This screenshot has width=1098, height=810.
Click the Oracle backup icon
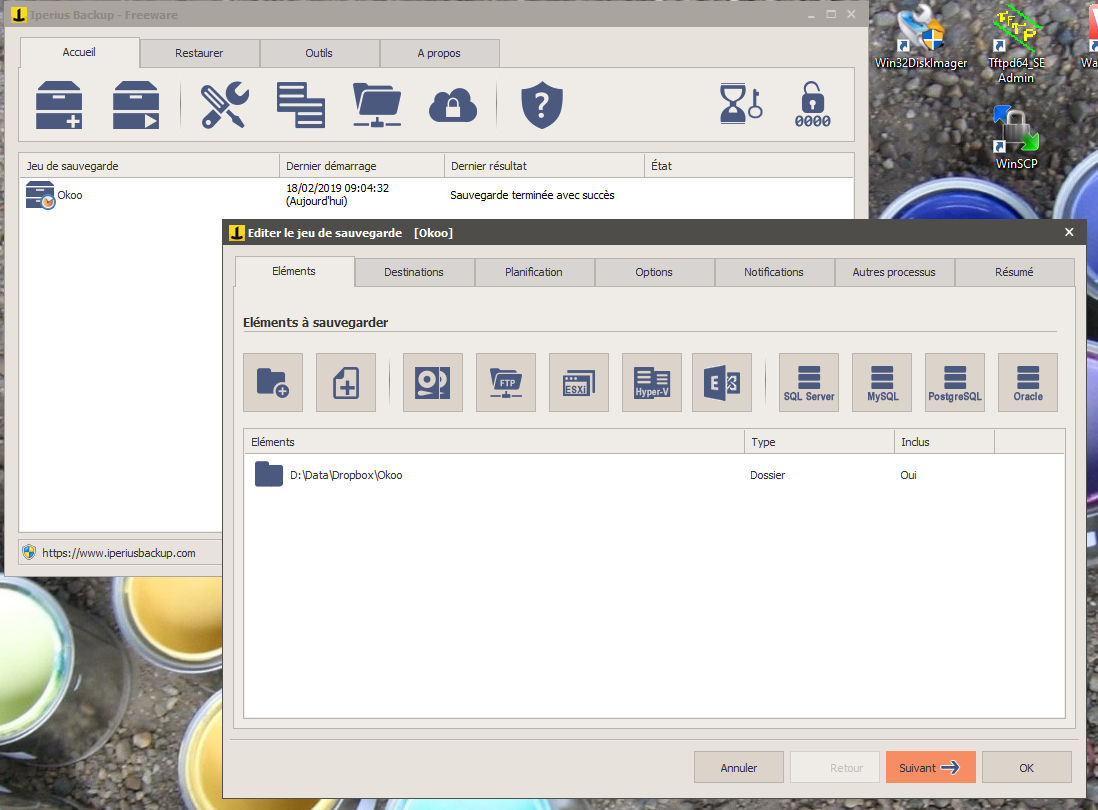click(1028, 382)
